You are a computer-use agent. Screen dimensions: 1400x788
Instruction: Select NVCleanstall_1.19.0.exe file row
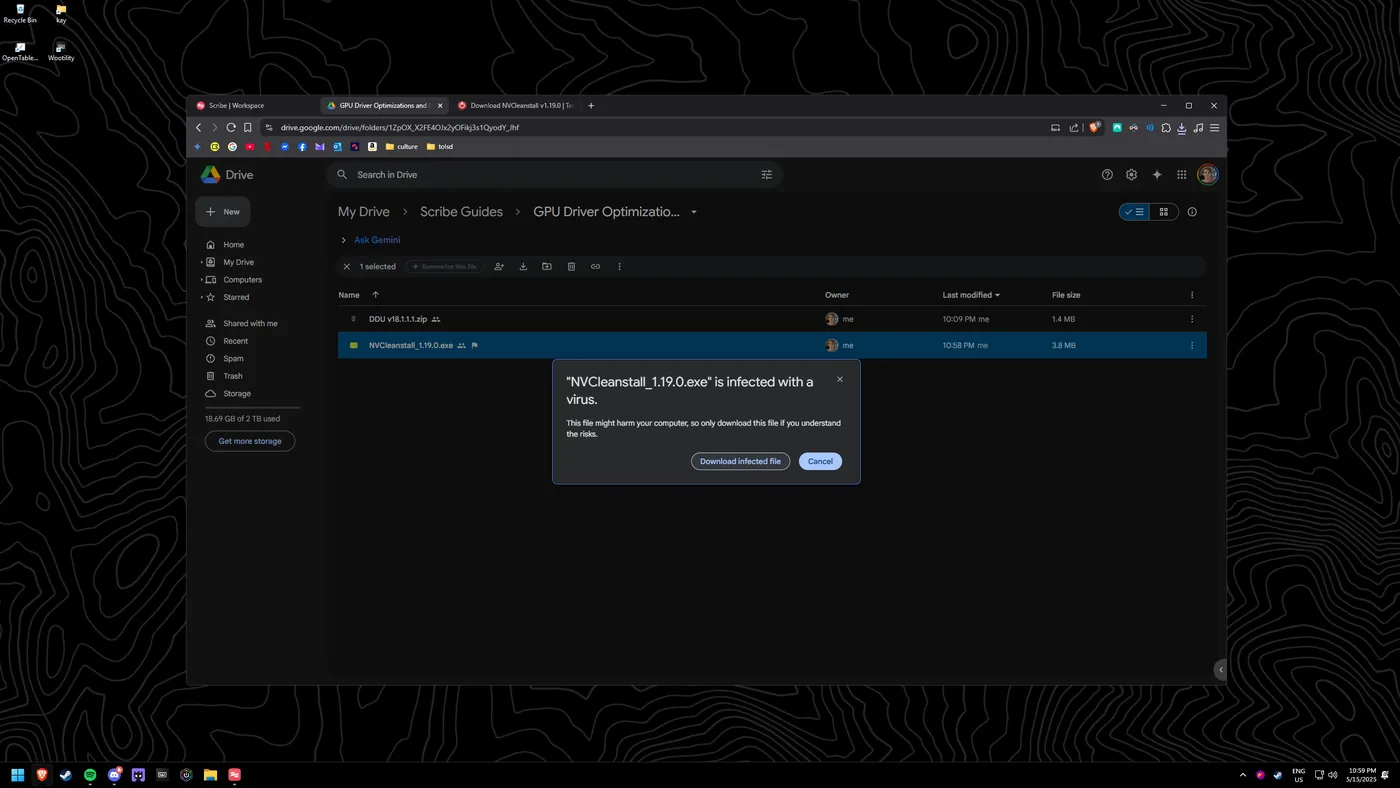point(772,345)
